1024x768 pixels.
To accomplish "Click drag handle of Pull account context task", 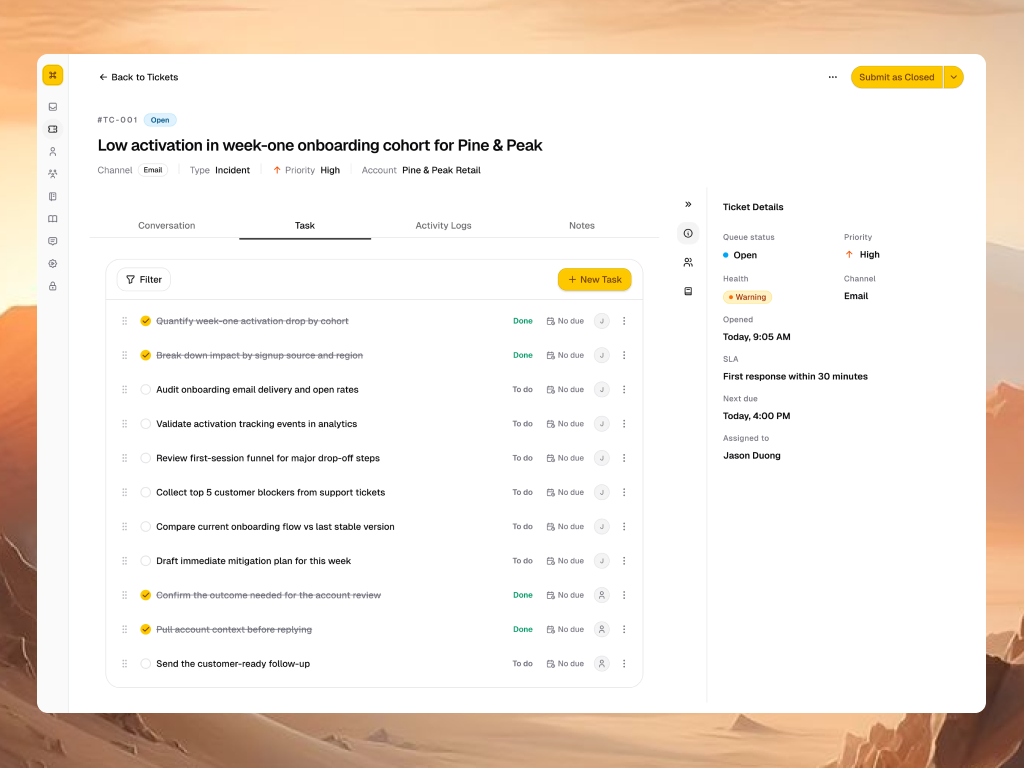I will pyautogui.click(x=125, y=630).
